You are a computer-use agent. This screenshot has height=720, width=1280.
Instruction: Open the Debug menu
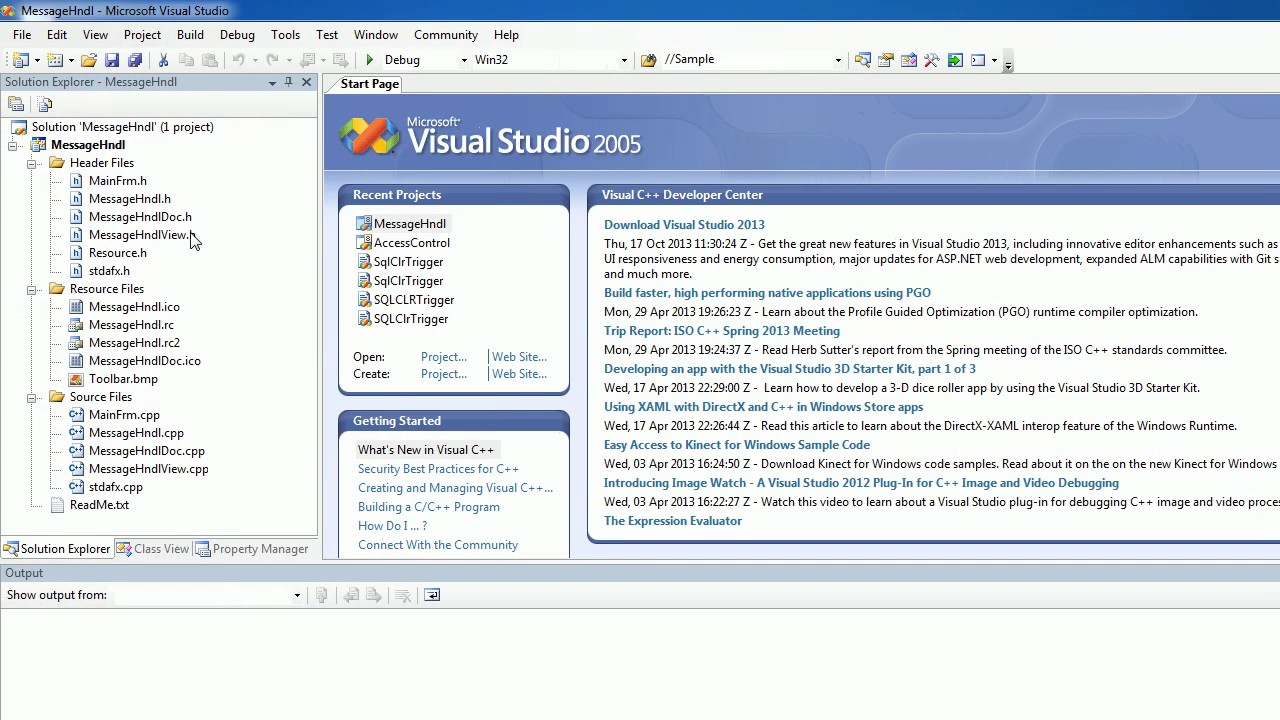pos(237,34)
